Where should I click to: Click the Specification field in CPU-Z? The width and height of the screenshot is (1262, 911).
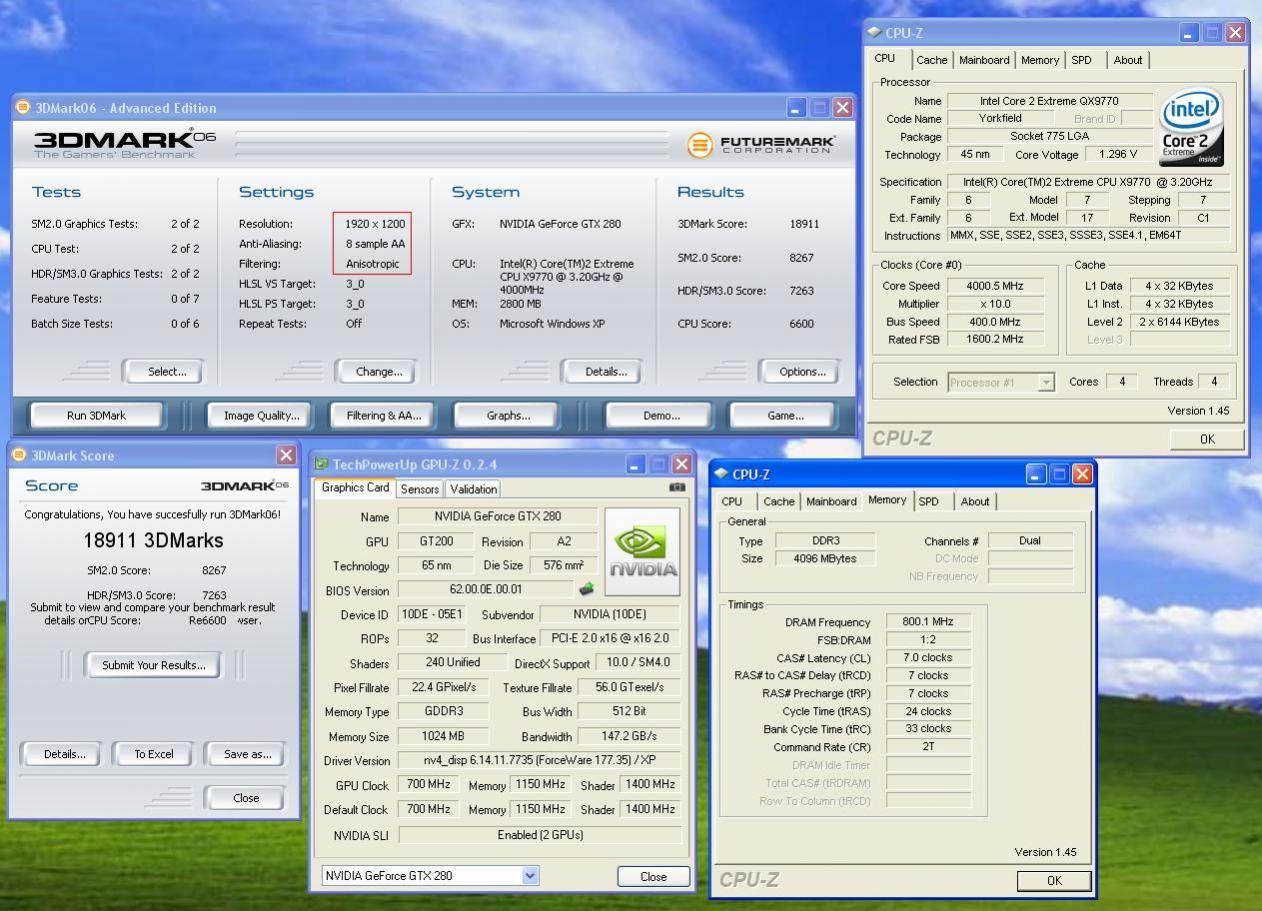click(x=1088, y=182)
